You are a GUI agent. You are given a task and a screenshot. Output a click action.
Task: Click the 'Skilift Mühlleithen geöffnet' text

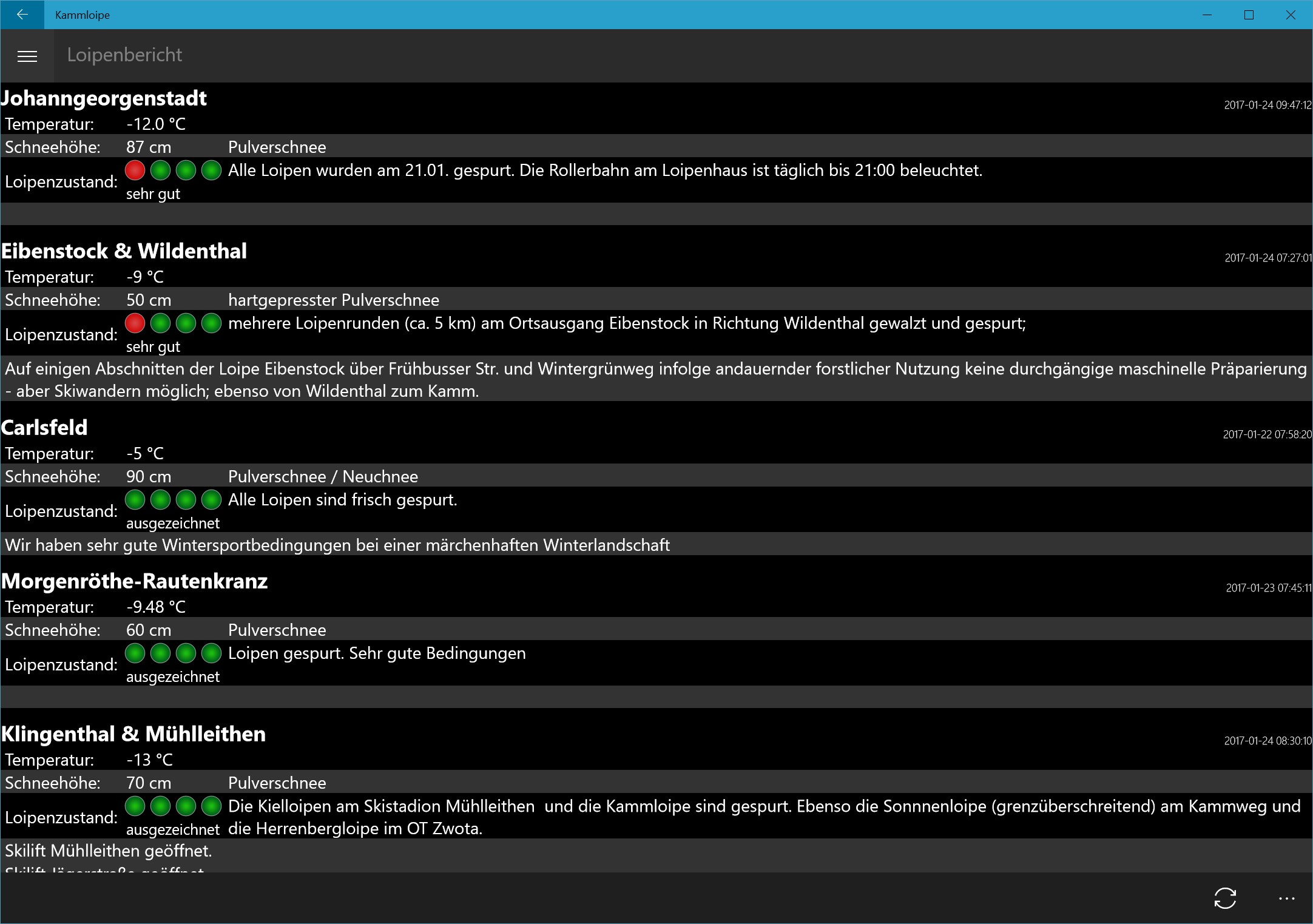click(109, 851)
